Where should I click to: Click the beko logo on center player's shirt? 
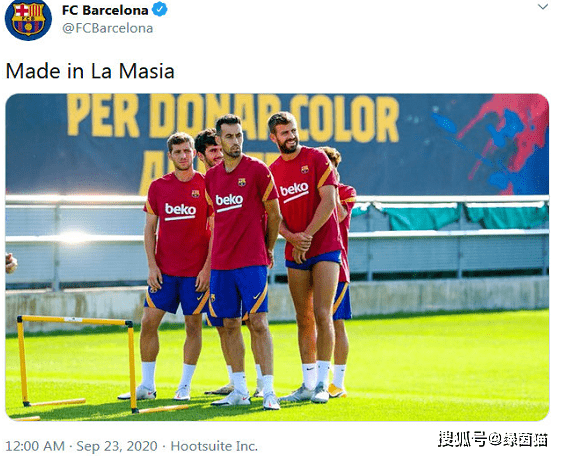tap(229, 202)
